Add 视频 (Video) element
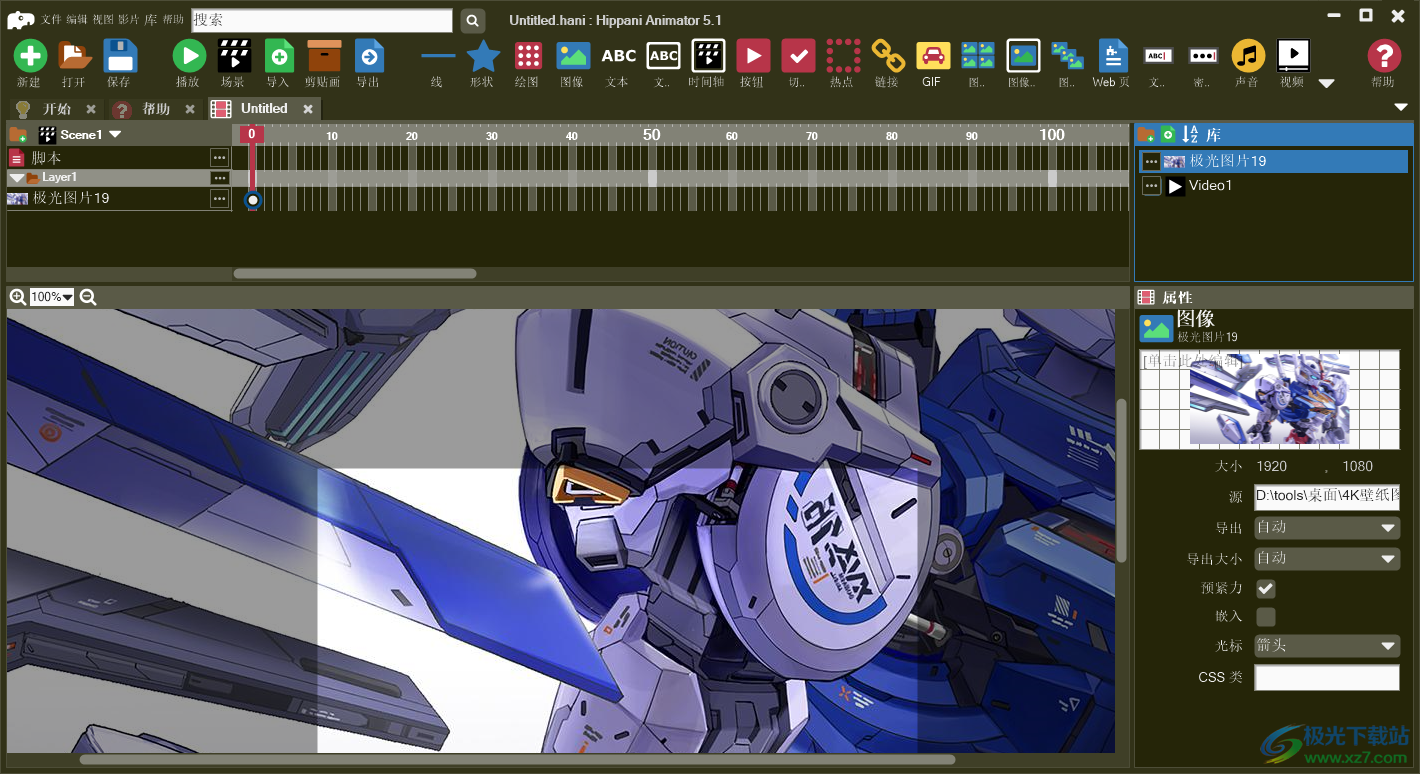Viewport: 1420px width, 774px height. [1293, 56]
